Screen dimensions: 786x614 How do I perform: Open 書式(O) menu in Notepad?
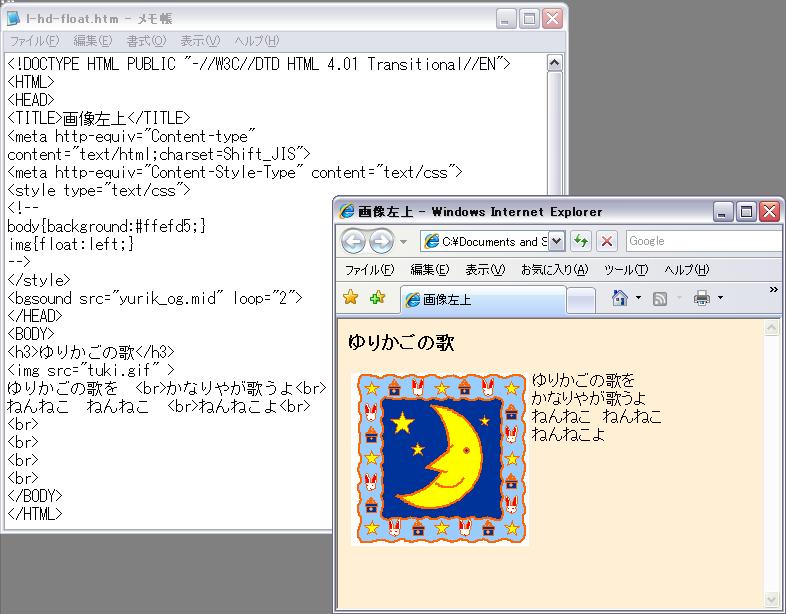146,41
